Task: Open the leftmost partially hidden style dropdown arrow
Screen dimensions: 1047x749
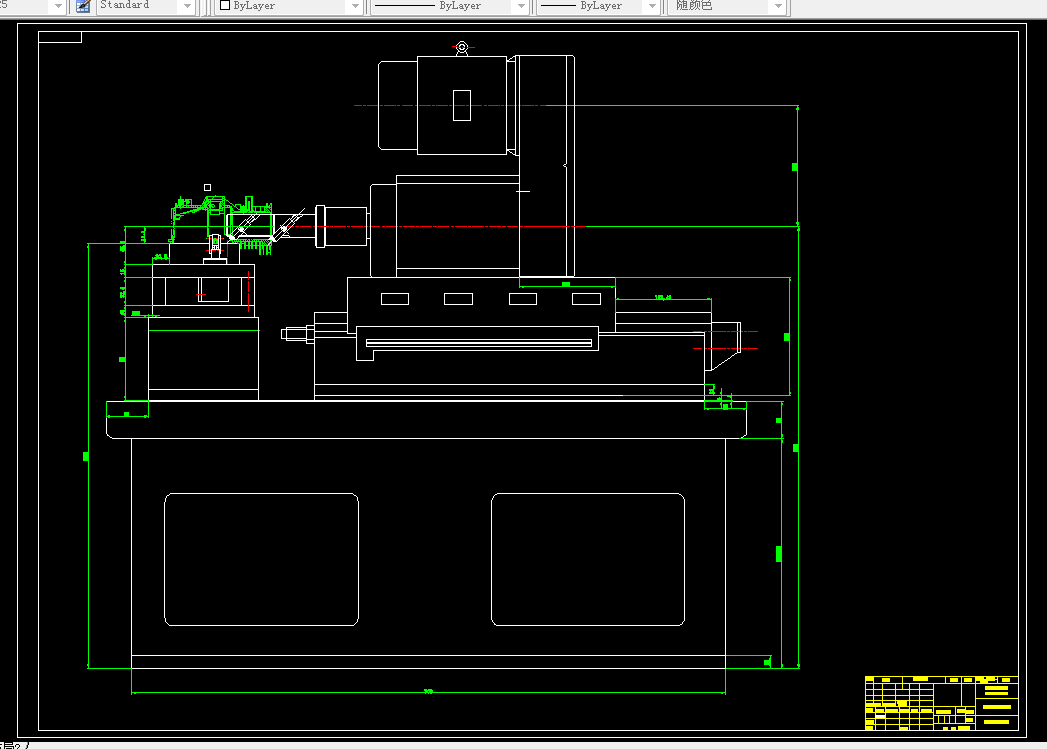Action: (57, 6)
